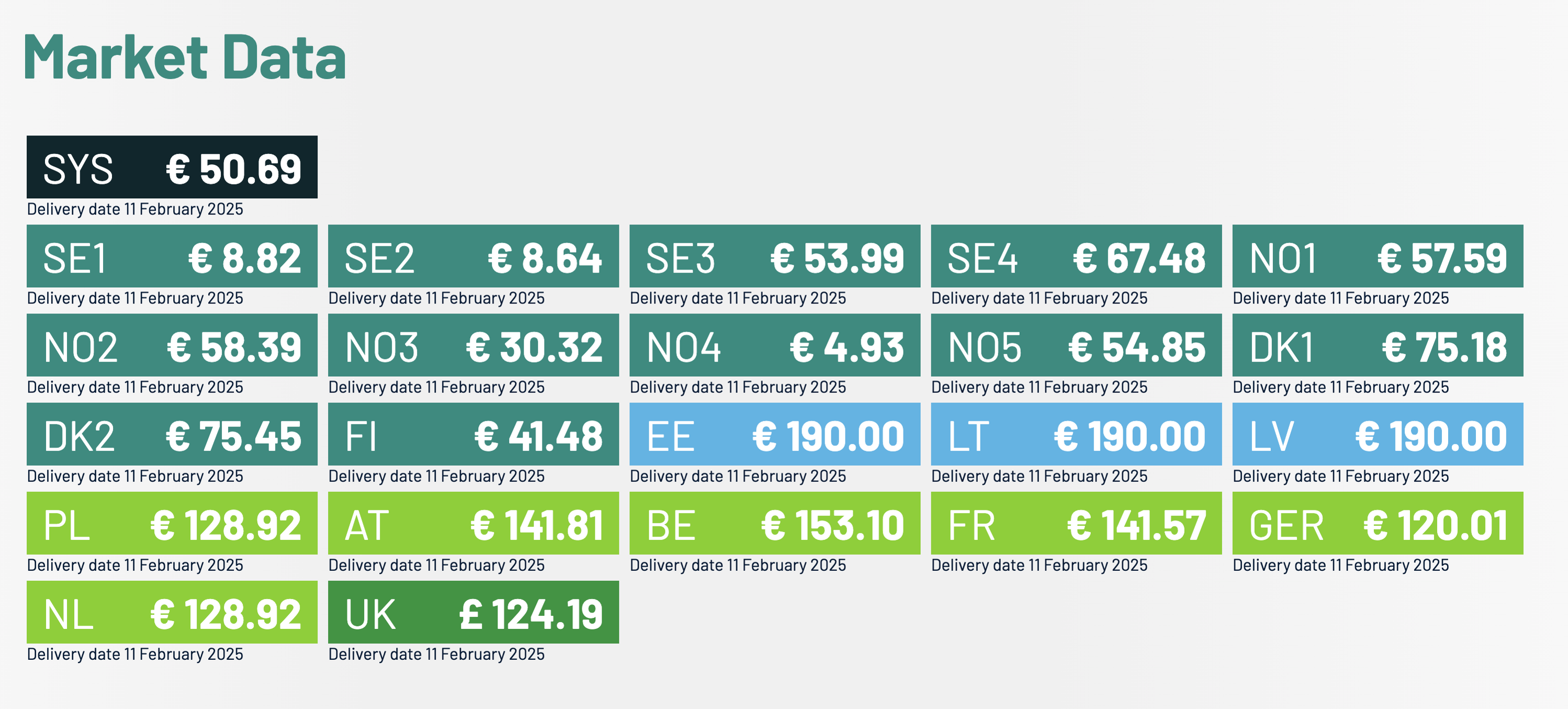The width and height of the screenshot is (1568, 709).
Task: Click the NO4 € 4.93 tile
Action: point(774,344)
